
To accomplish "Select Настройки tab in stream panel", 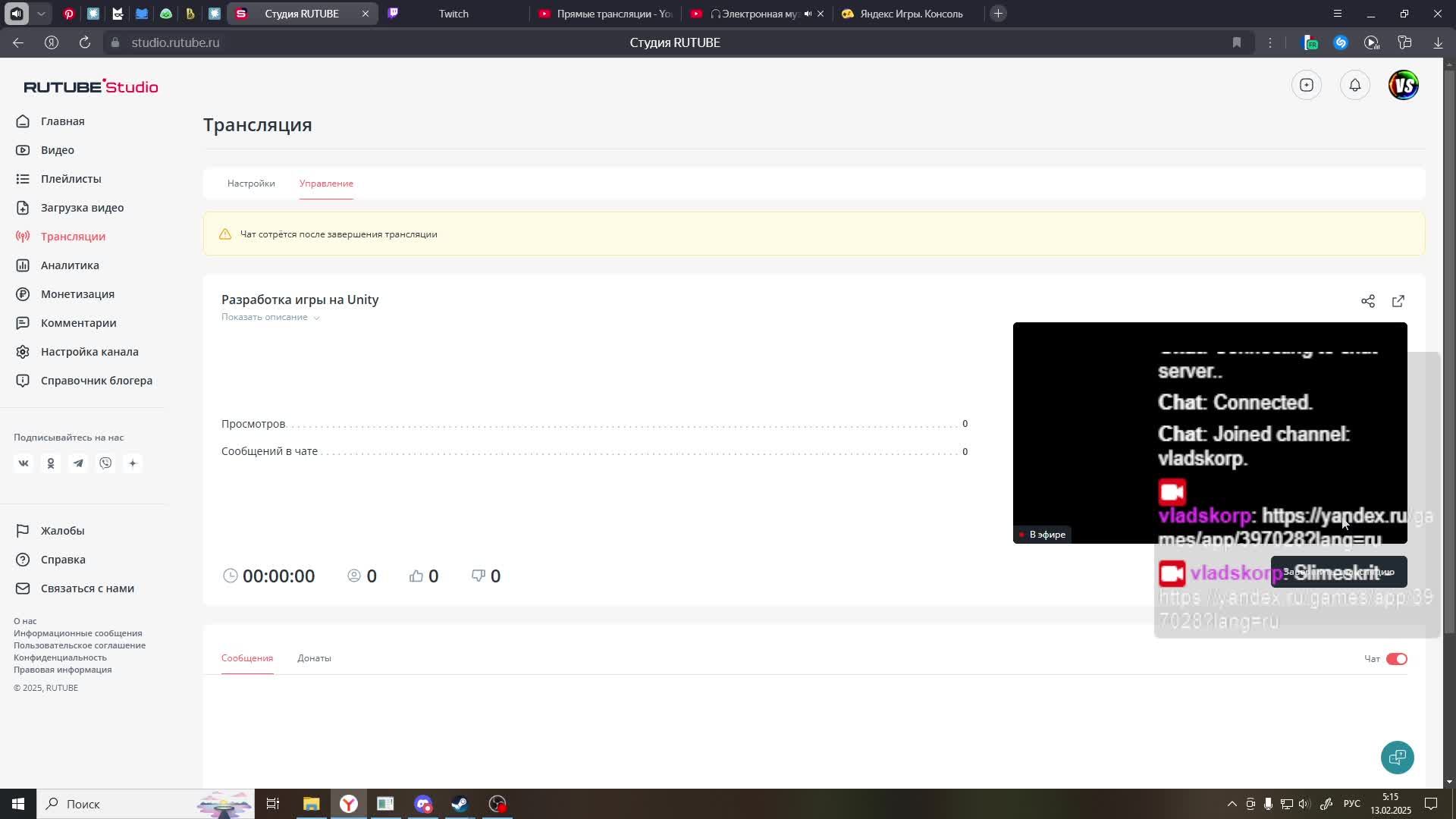I will point(251,183).
